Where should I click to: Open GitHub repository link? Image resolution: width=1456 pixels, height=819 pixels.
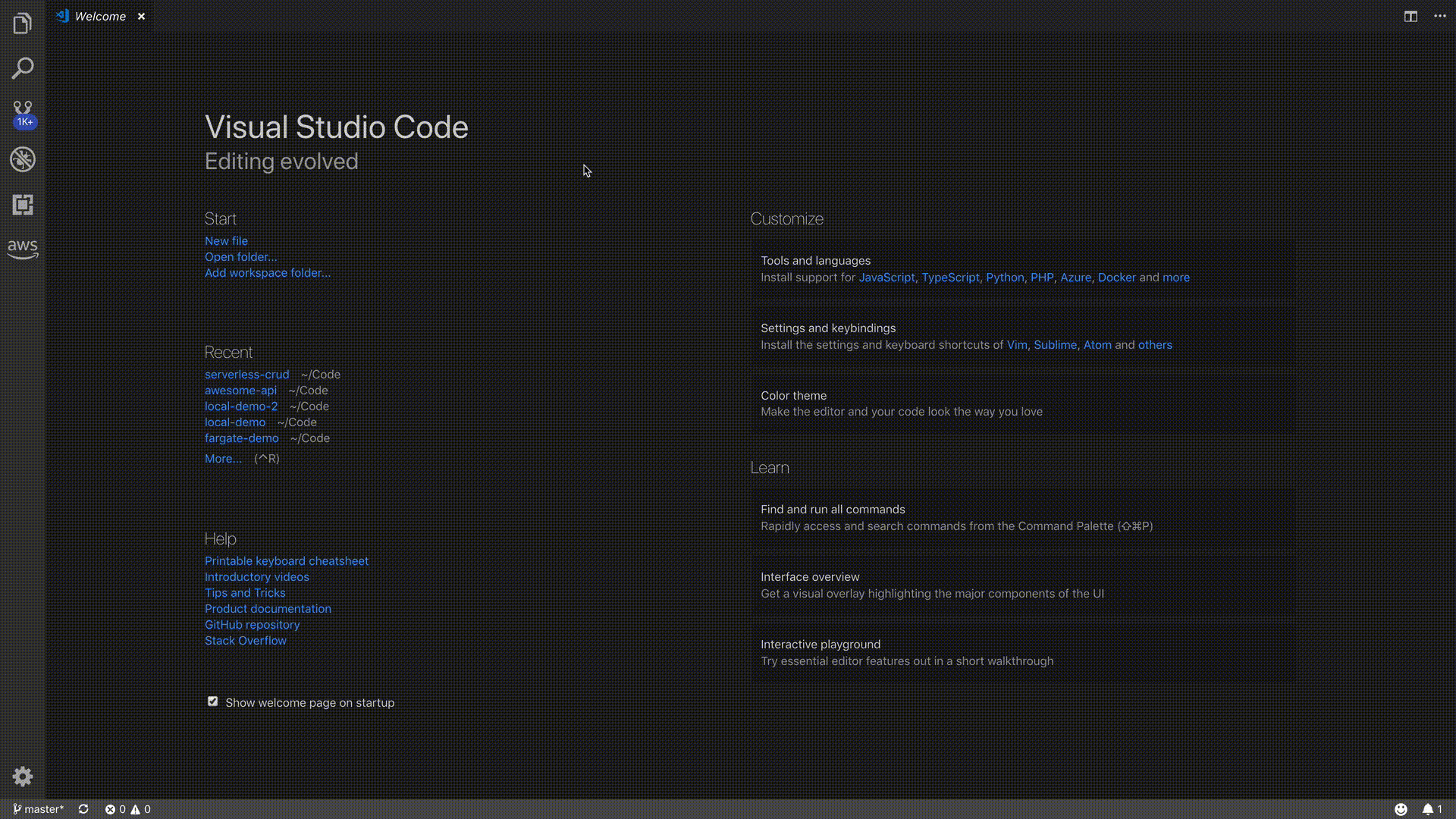point(253,624)
